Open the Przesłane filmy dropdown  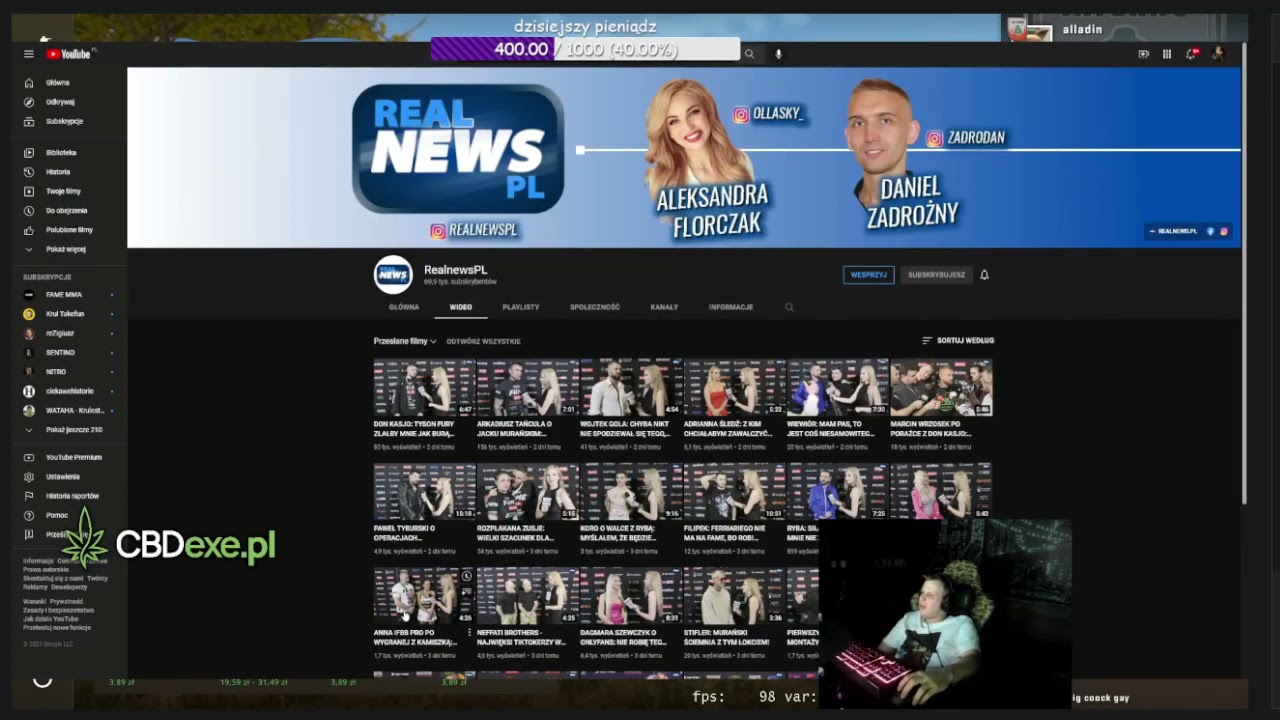pyautogui.click(x=405, y=341)
